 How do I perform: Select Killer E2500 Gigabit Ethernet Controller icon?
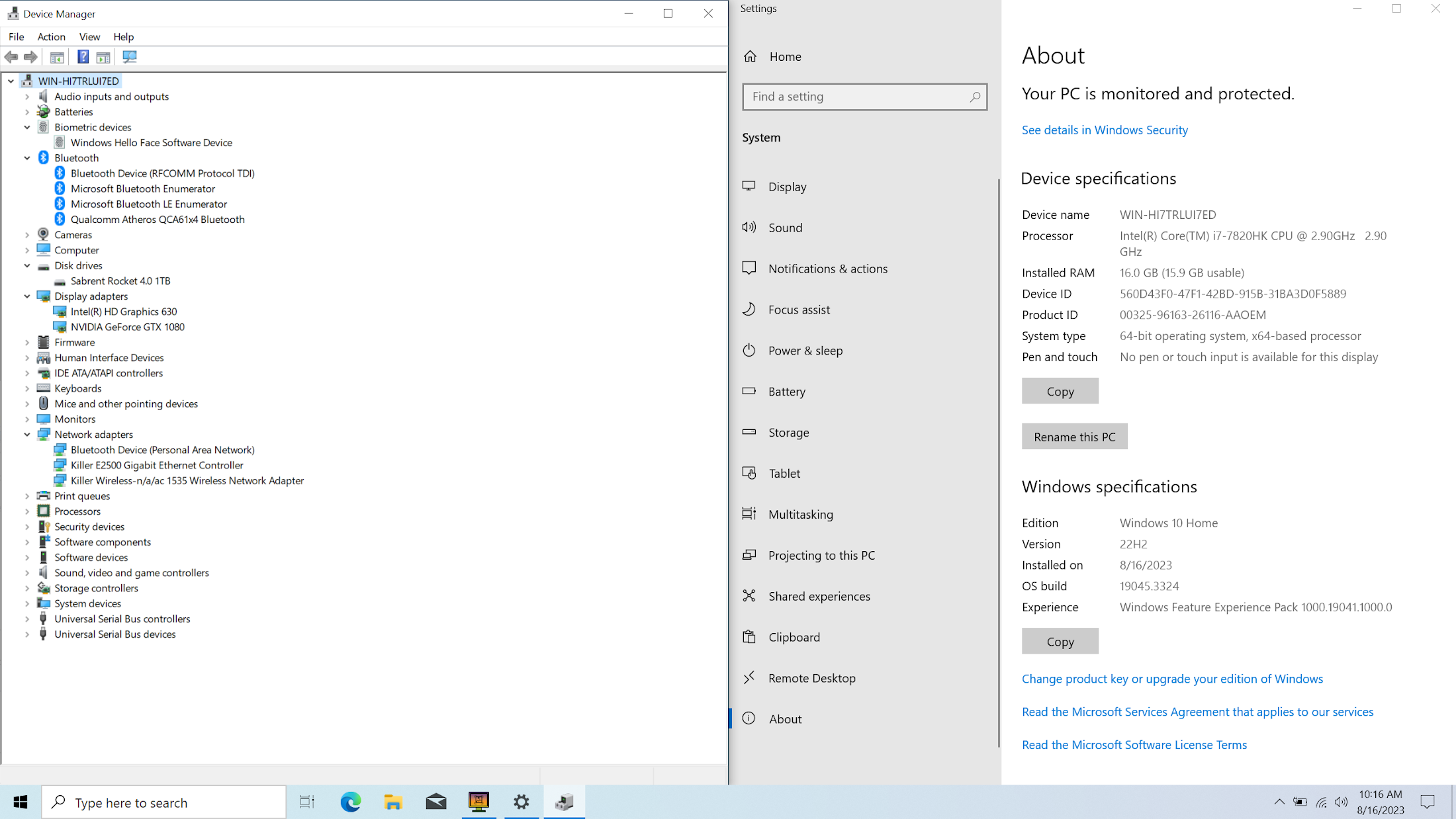60,465
